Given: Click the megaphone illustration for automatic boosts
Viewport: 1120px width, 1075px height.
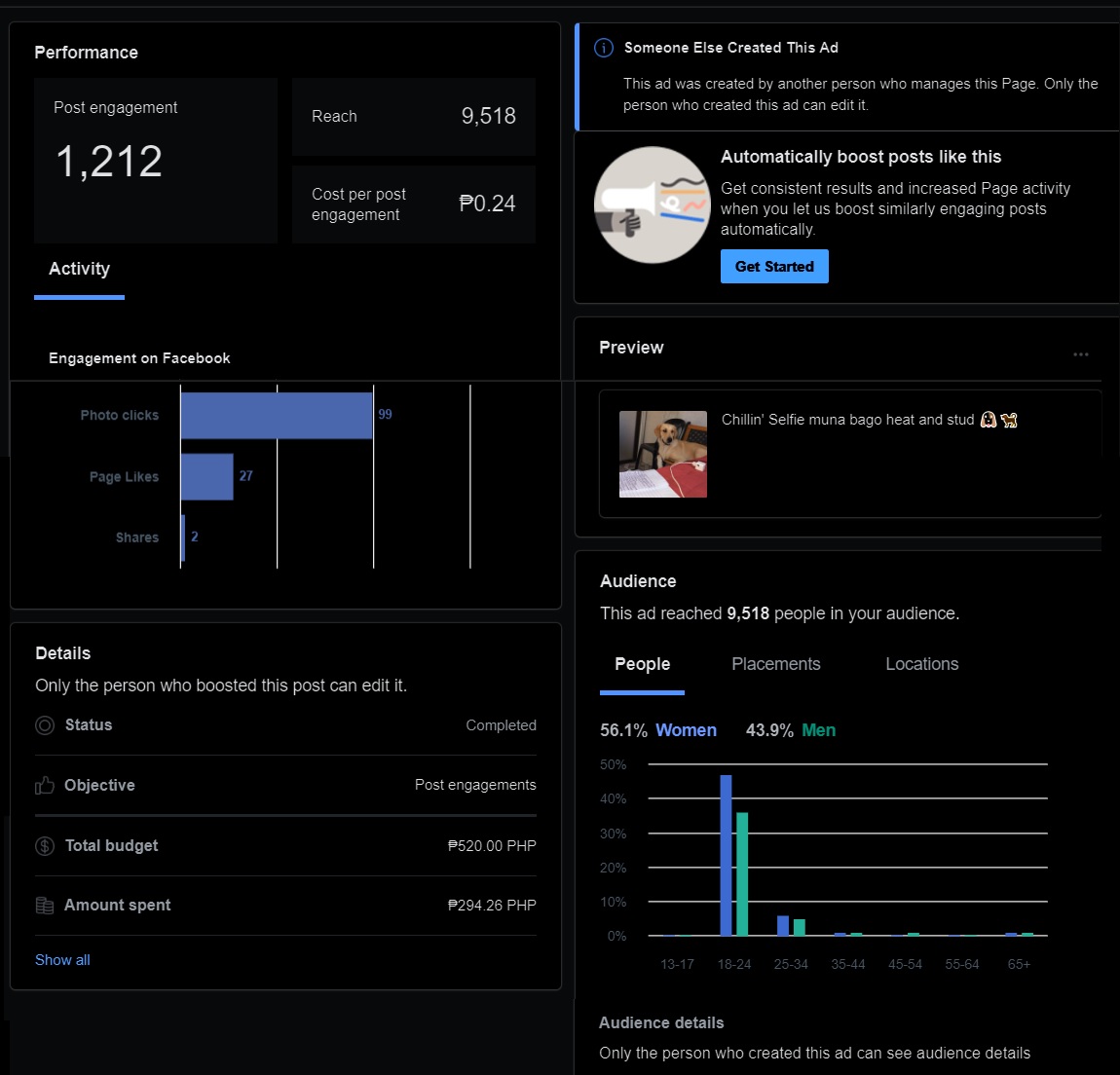Looking at the screenshot, I should pyautogui.click(x=653, y=205).
